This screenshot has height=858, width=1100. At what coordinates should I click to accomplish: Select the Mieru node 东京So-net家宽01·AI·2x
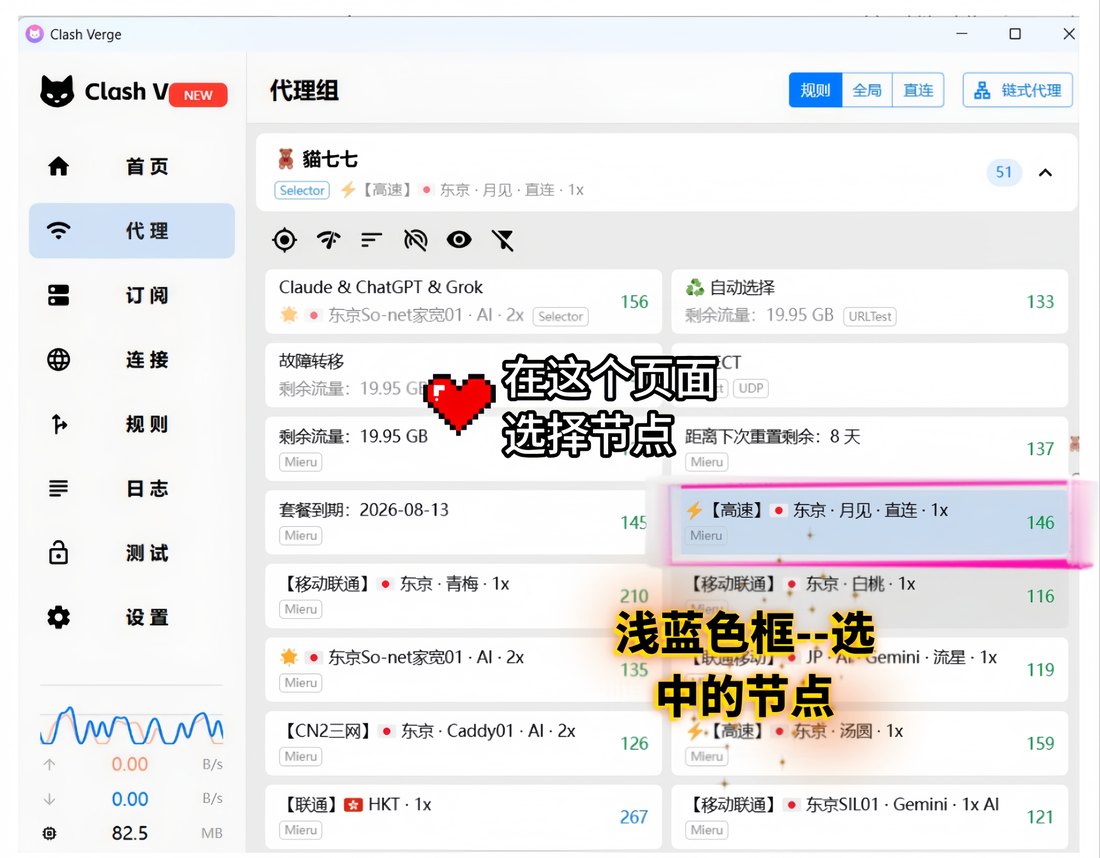pos(463,669)
